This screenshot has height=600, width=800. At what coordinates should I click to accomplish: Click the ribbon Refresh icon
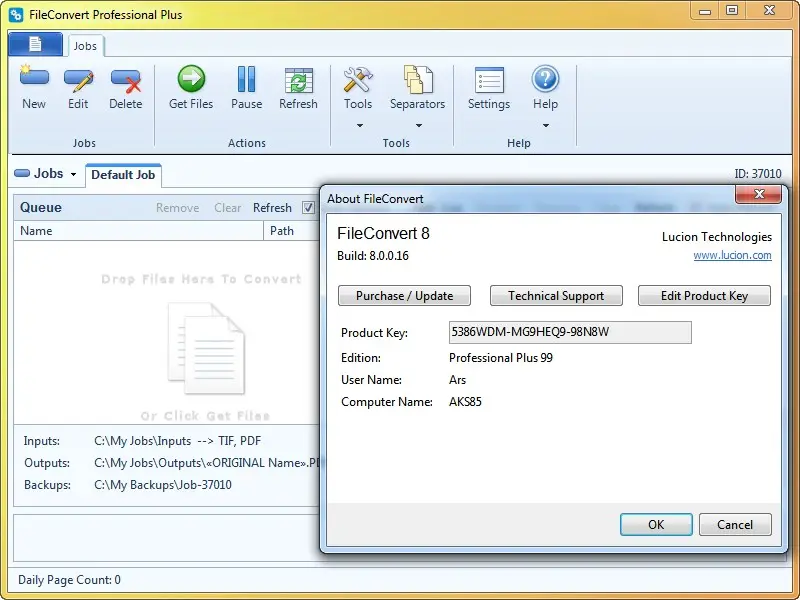[x=298, y=80]
